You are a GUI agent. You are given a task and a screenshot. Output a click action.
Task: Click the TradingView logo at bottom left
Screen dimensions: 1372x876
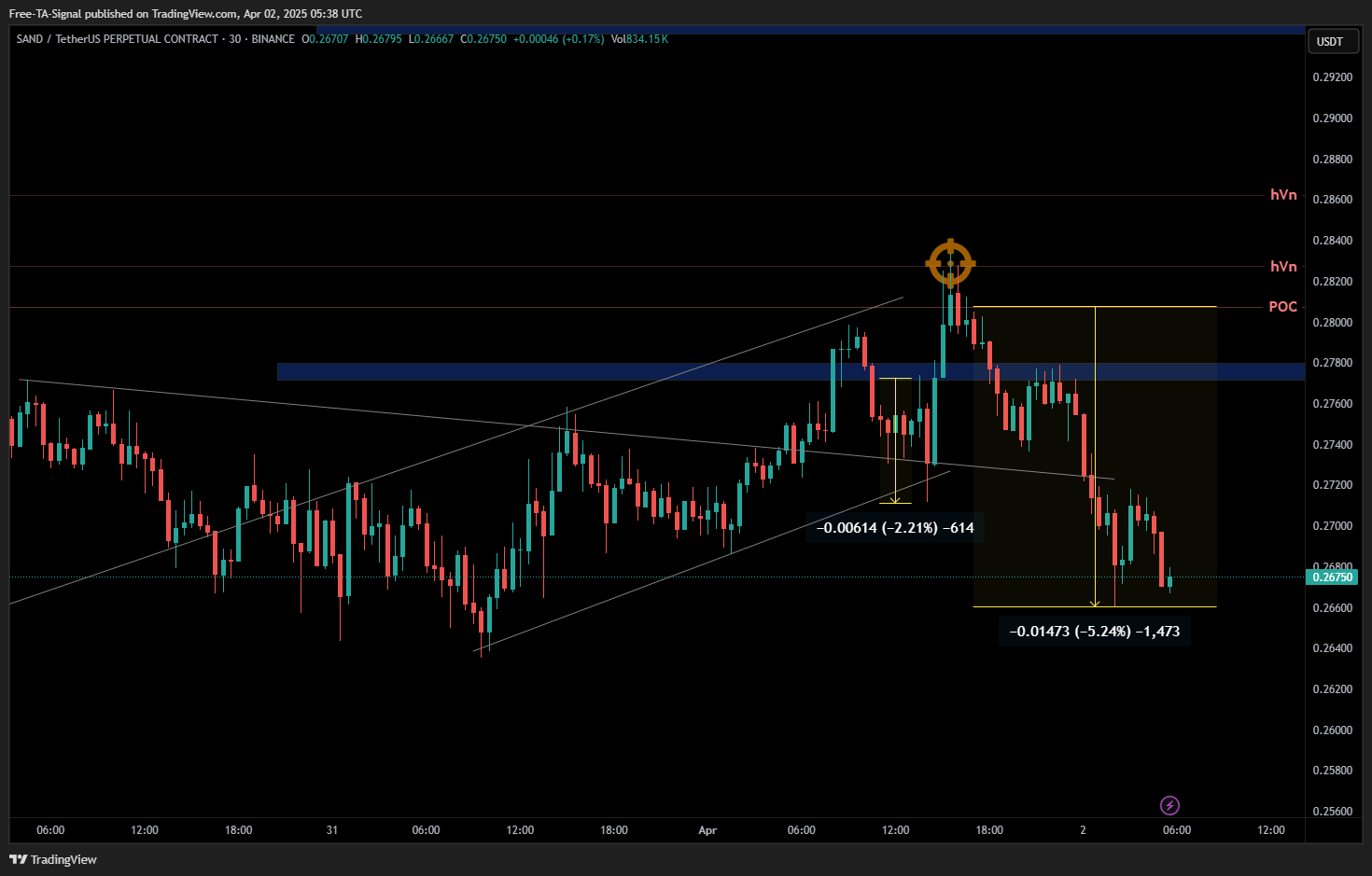(x=53, y=859)
